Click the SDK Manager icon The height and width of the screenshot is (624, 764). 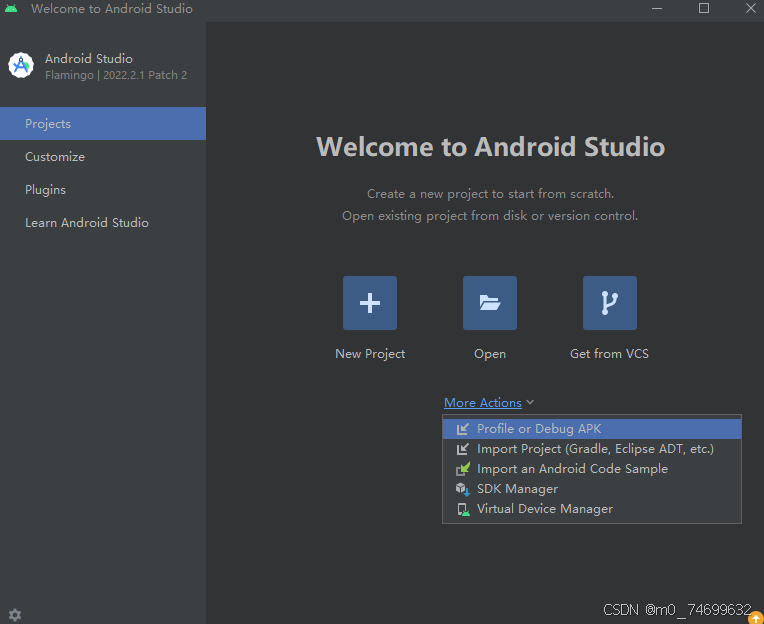[462, 489]
